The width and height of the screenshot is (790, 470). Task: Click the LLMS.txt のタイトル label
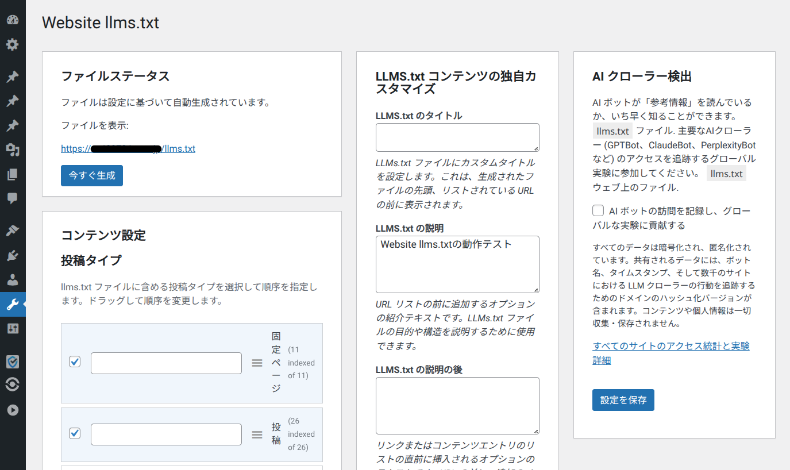click(419, 115)
